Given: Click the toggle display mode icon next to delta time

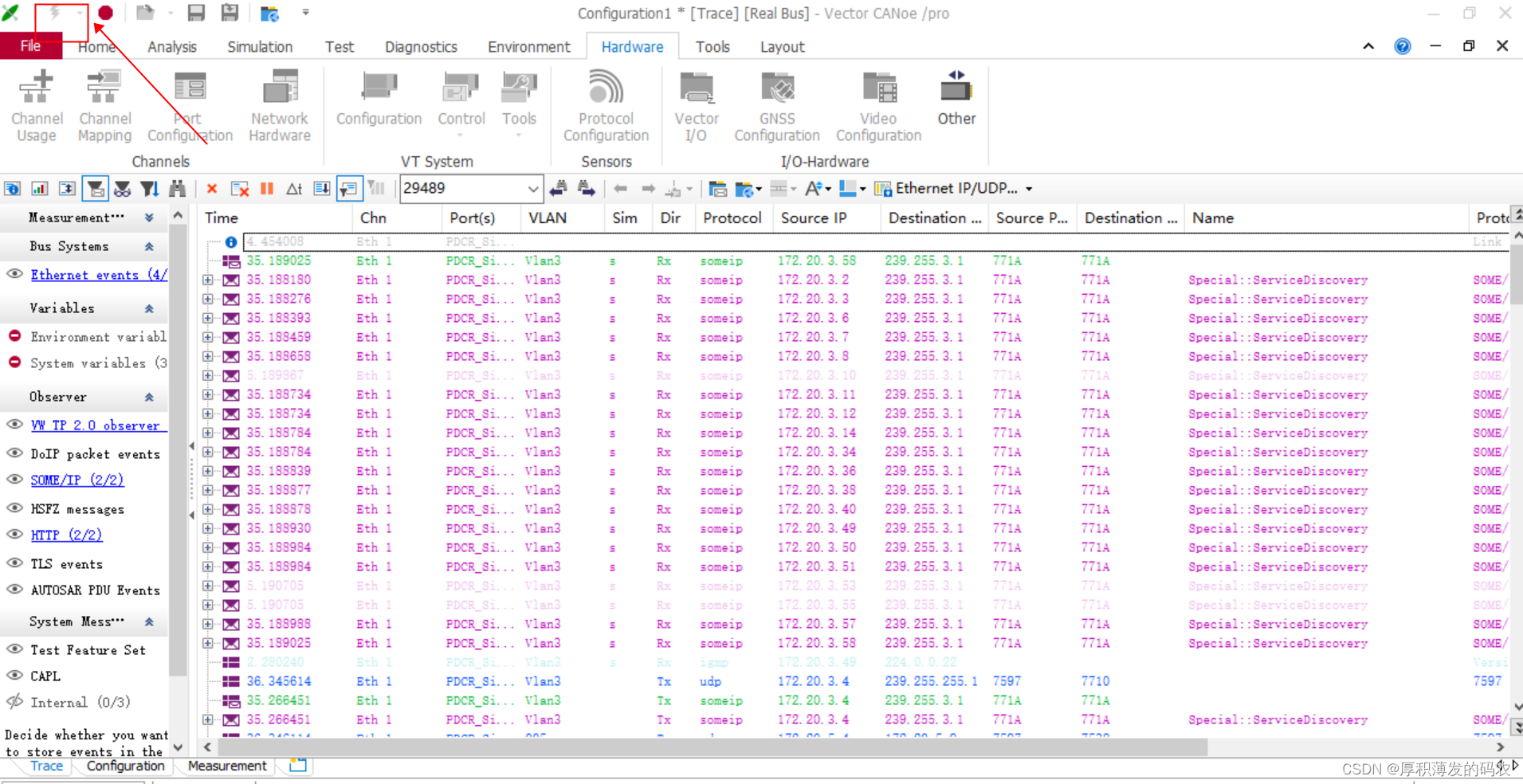Looking at the screenshot, I should (x=321, y=189).
